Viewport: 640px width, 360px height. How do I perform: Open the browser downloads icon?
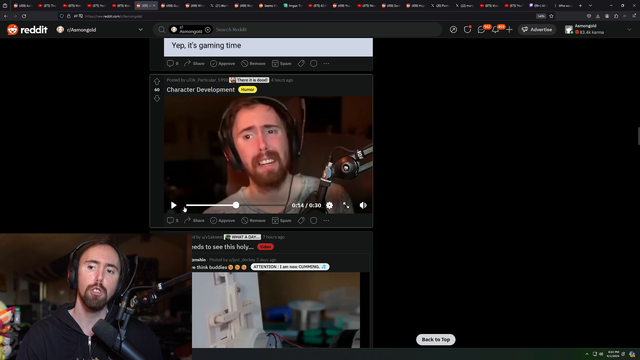[598, 16]
